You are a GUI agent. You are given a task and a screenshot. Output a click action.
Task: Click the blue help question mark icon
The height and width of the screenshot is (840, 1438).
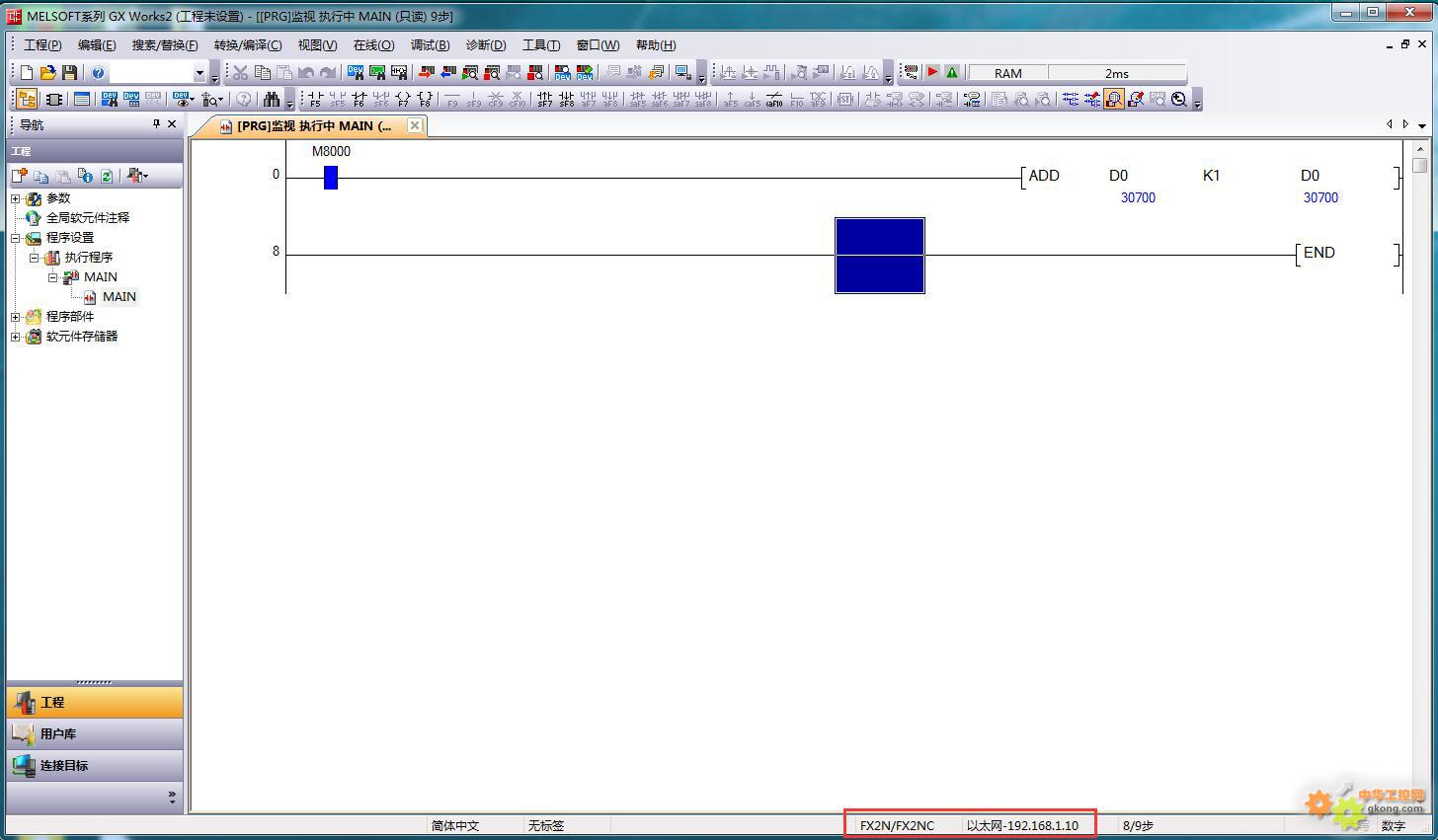(98, 73)
